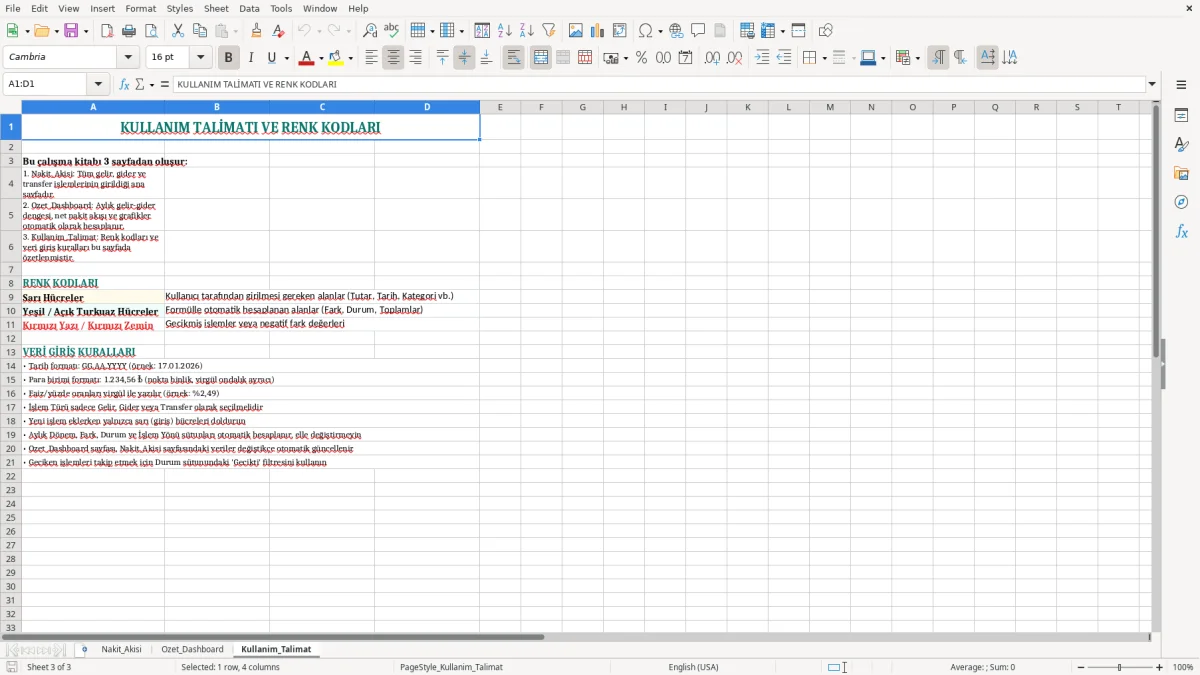The width and height of the screenshot is (1200, 675).
Task: Open font color palette dropdown arrow
Action: point(320,58)
